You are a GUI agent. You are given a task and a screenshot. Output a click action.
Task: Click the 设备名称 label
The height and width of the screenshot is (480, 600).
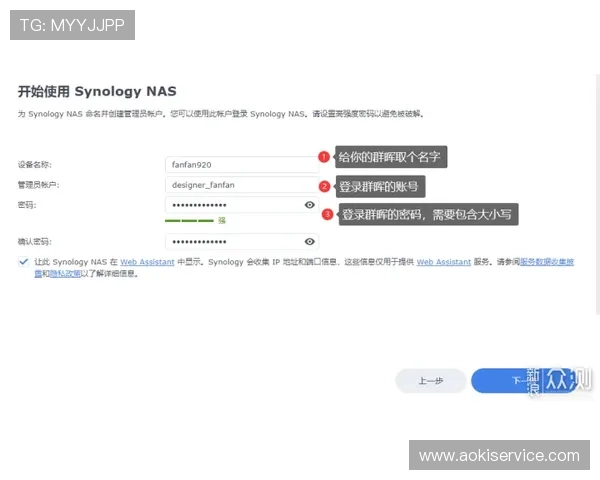click(34, 165)
